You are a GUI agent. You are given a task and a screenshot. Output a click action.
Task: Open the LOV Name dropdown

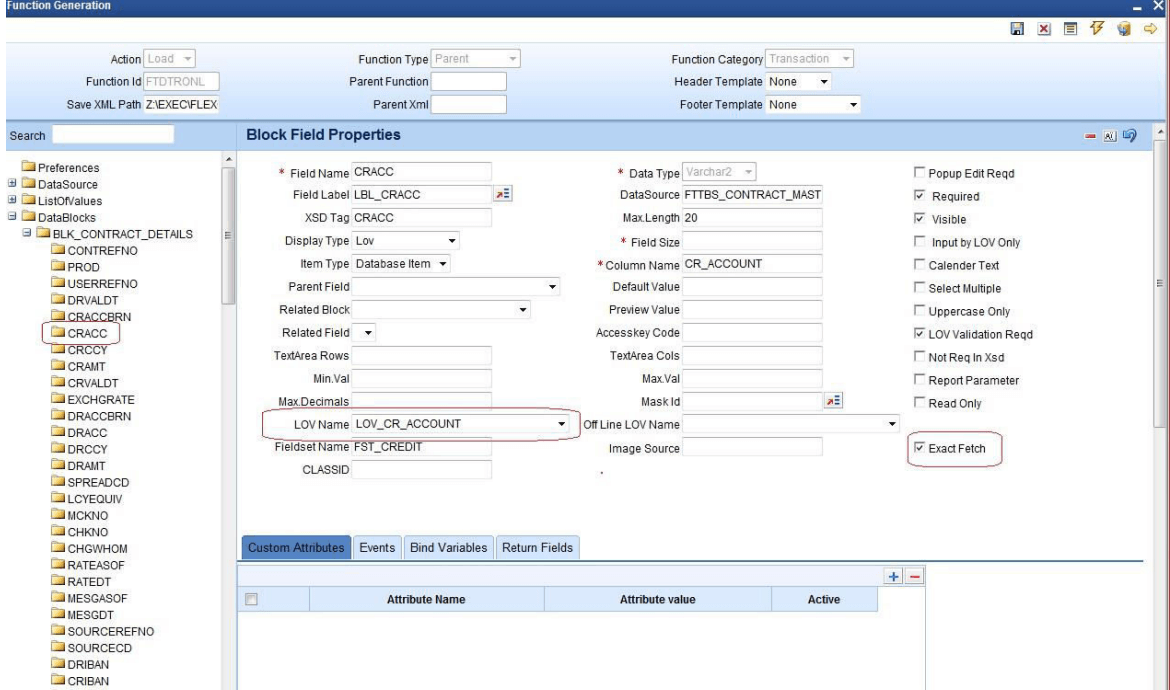click(x=561, y=424)
